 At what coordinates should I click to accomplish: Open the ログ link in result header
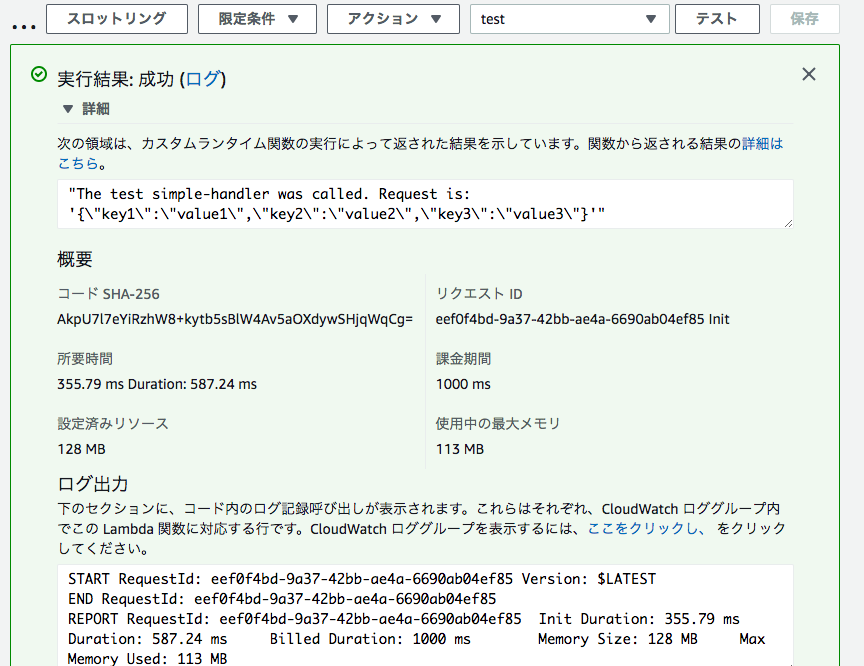click(x=203, y=79)
